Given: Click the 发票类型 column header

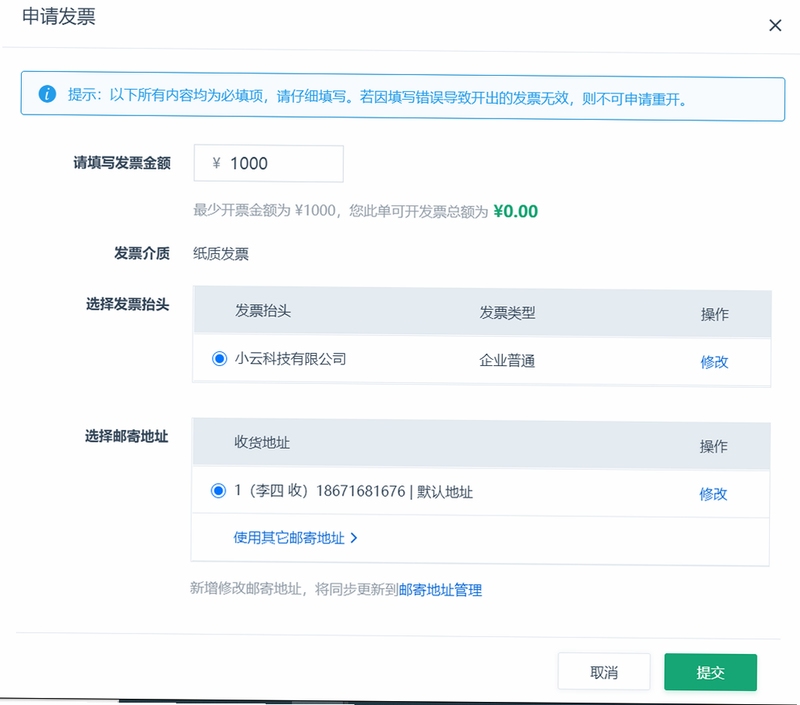Looking at the screenshot, I should (x=507, y=312).
